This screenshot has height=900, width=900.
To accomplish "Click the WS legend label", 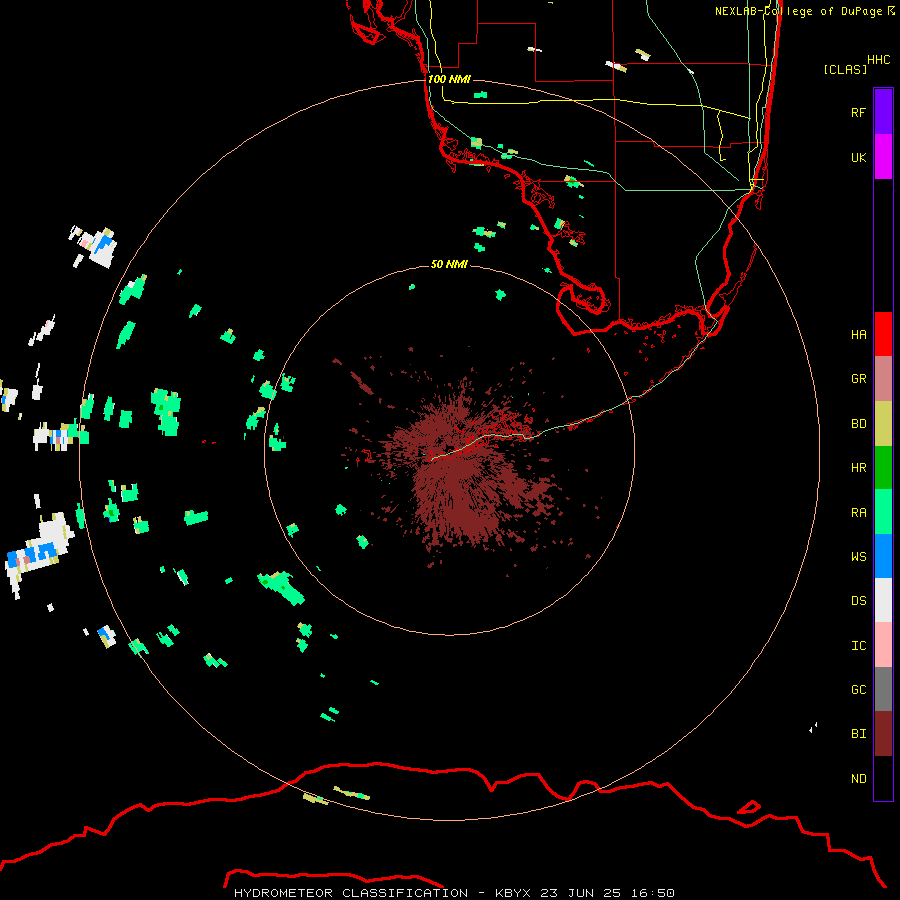I will [x=858, y=557].
